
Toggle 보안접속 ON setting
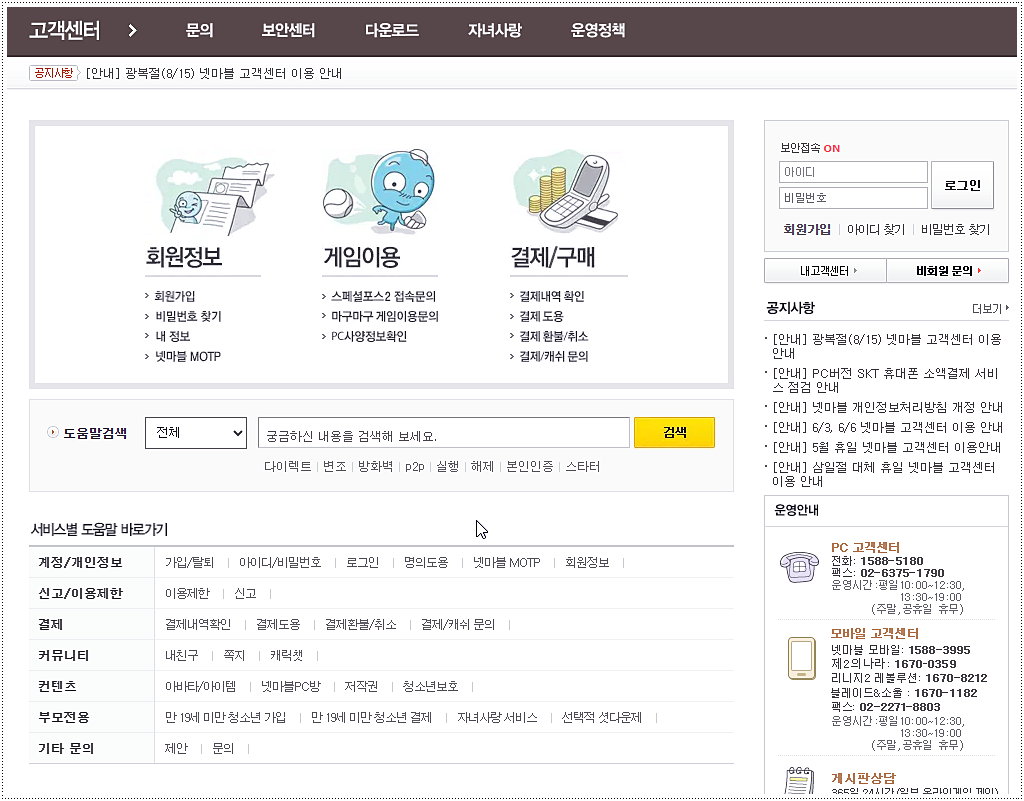click(x=810, y=148)
